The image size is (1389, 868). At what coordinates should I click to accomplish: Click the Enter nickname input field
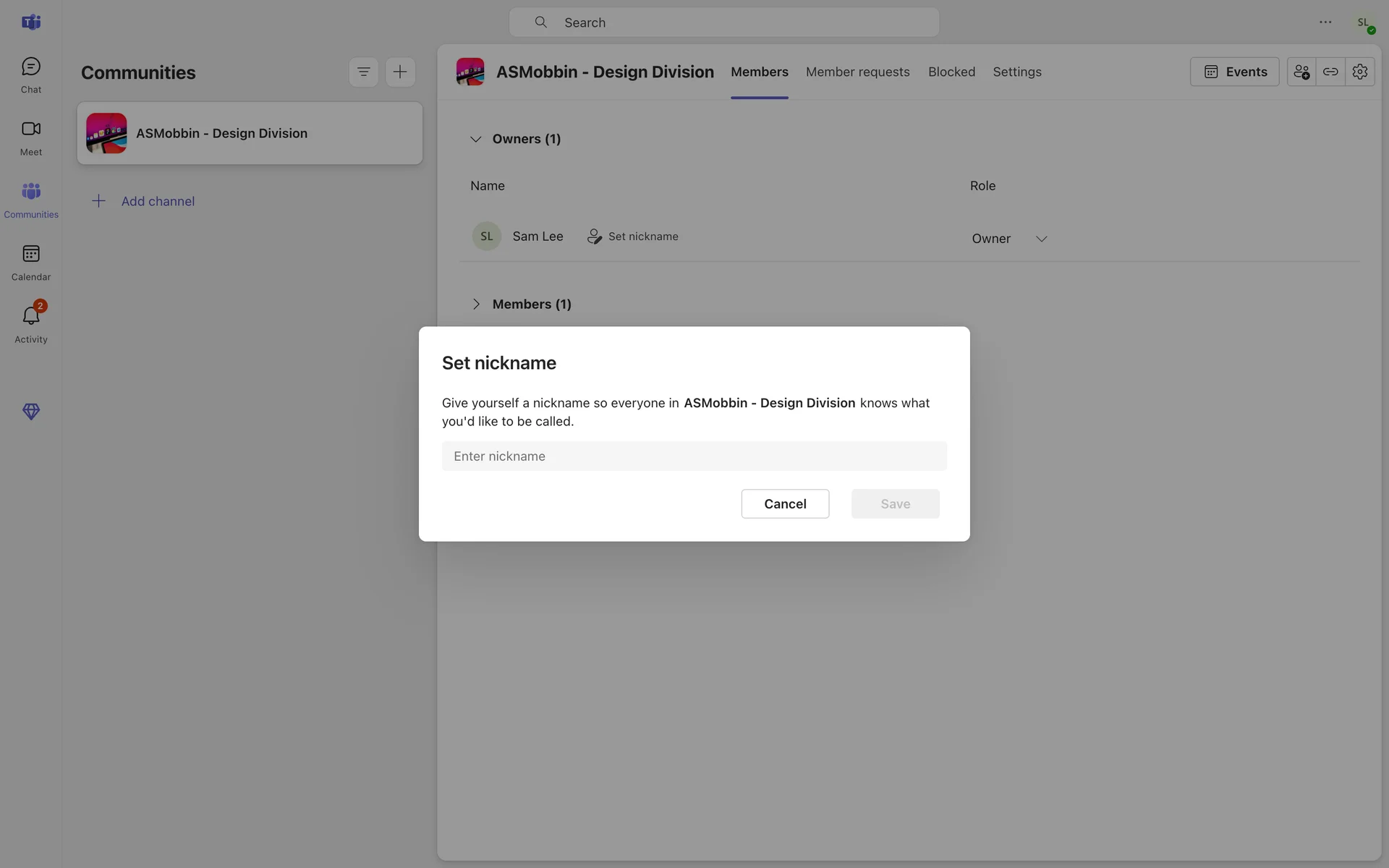point(694,456)
